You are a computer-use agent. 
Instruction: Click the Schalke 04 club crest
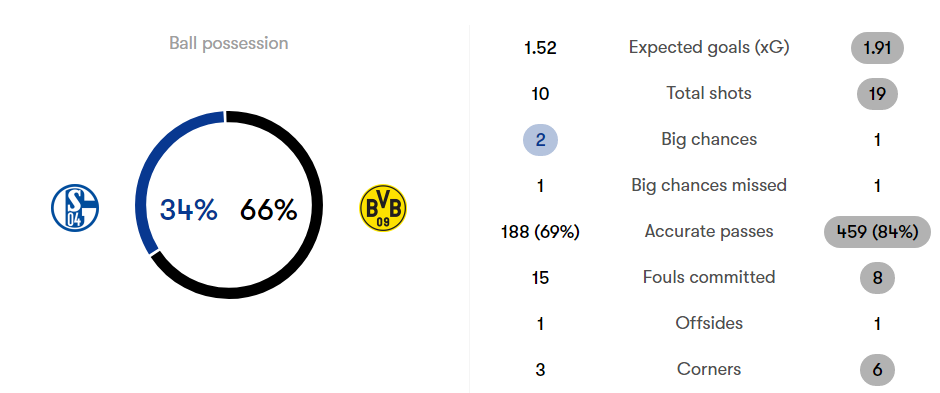pos(75,208)
